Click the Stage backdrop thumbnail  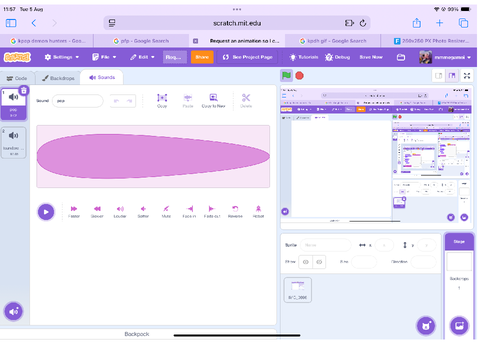[x=459, y=261]
